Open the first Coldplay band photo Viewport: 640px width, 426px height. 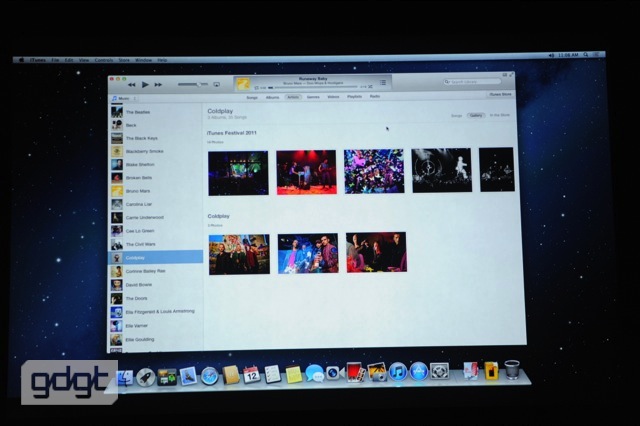click(x=239, y=254)
